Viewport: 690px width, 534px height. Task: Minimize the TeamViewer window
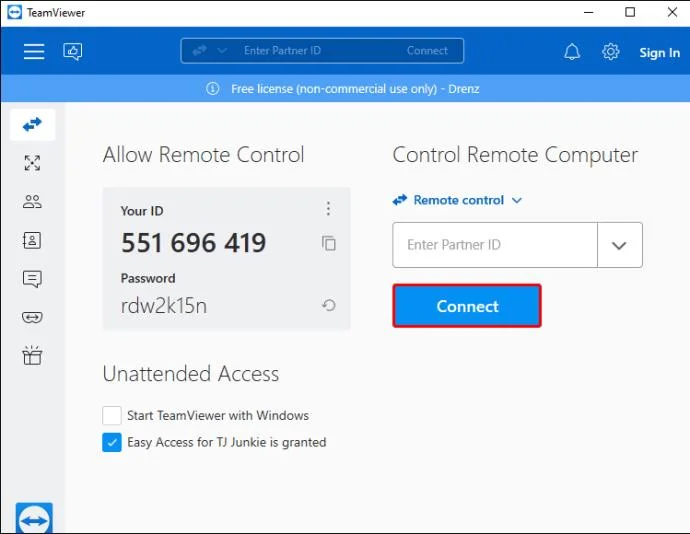click(x=588, y=12)
